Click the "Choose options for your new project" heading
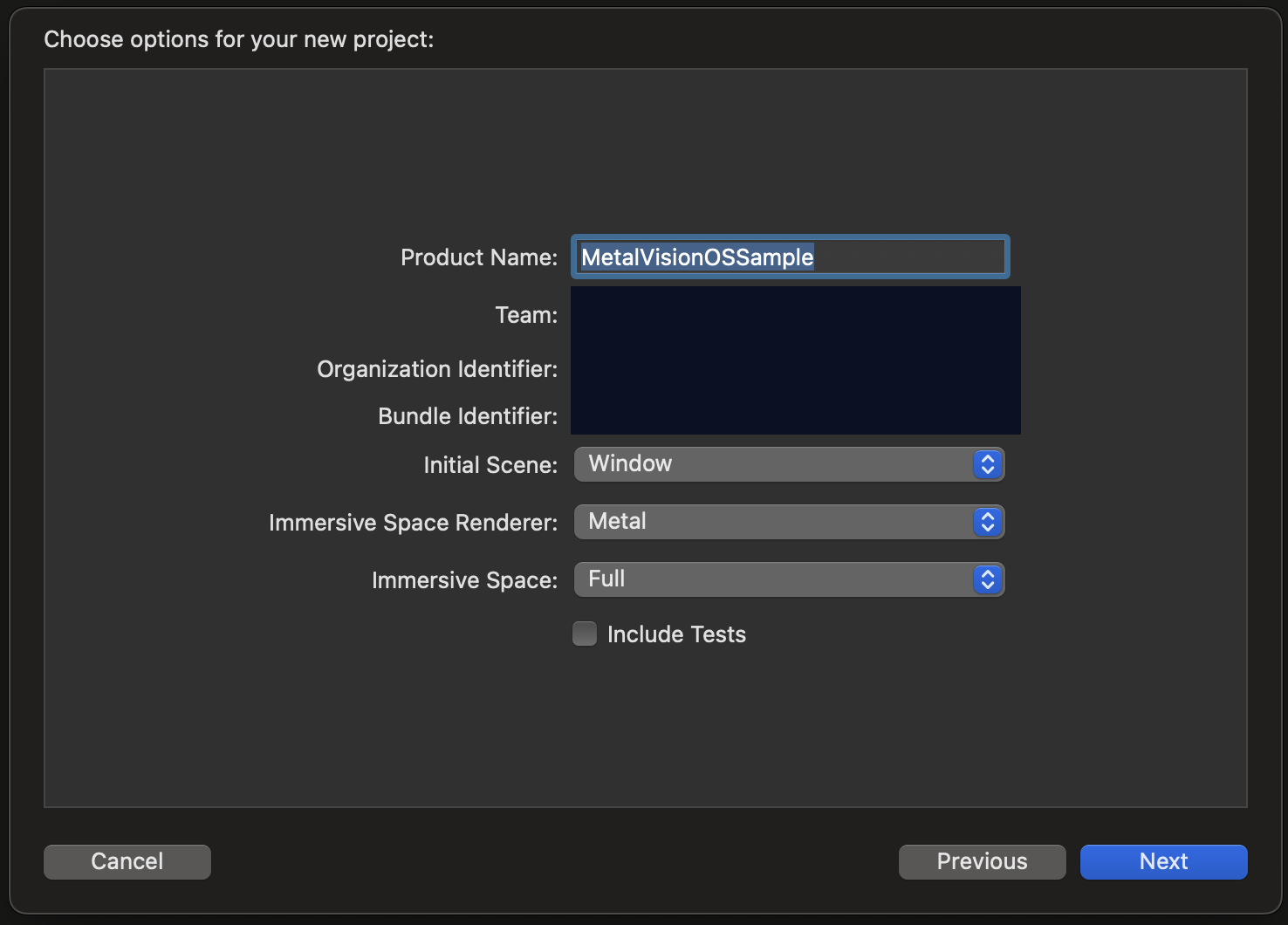1288x925 pixels. coord(238,39)
